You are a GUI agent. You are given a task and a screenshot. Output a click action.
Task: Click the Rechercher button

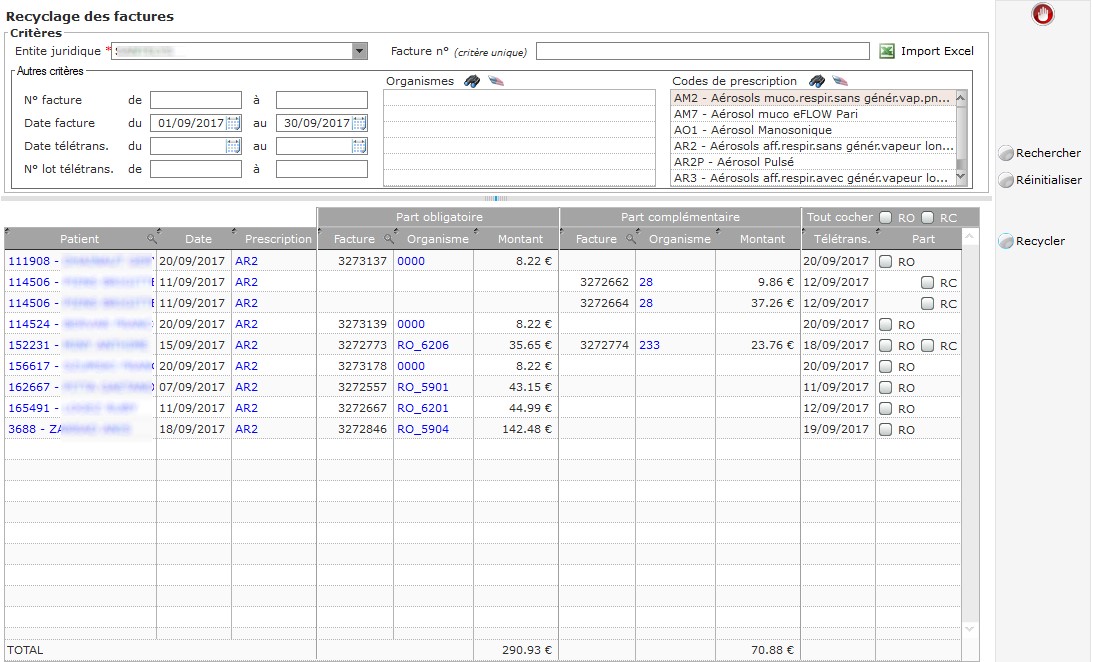[x=1039, y=153]
